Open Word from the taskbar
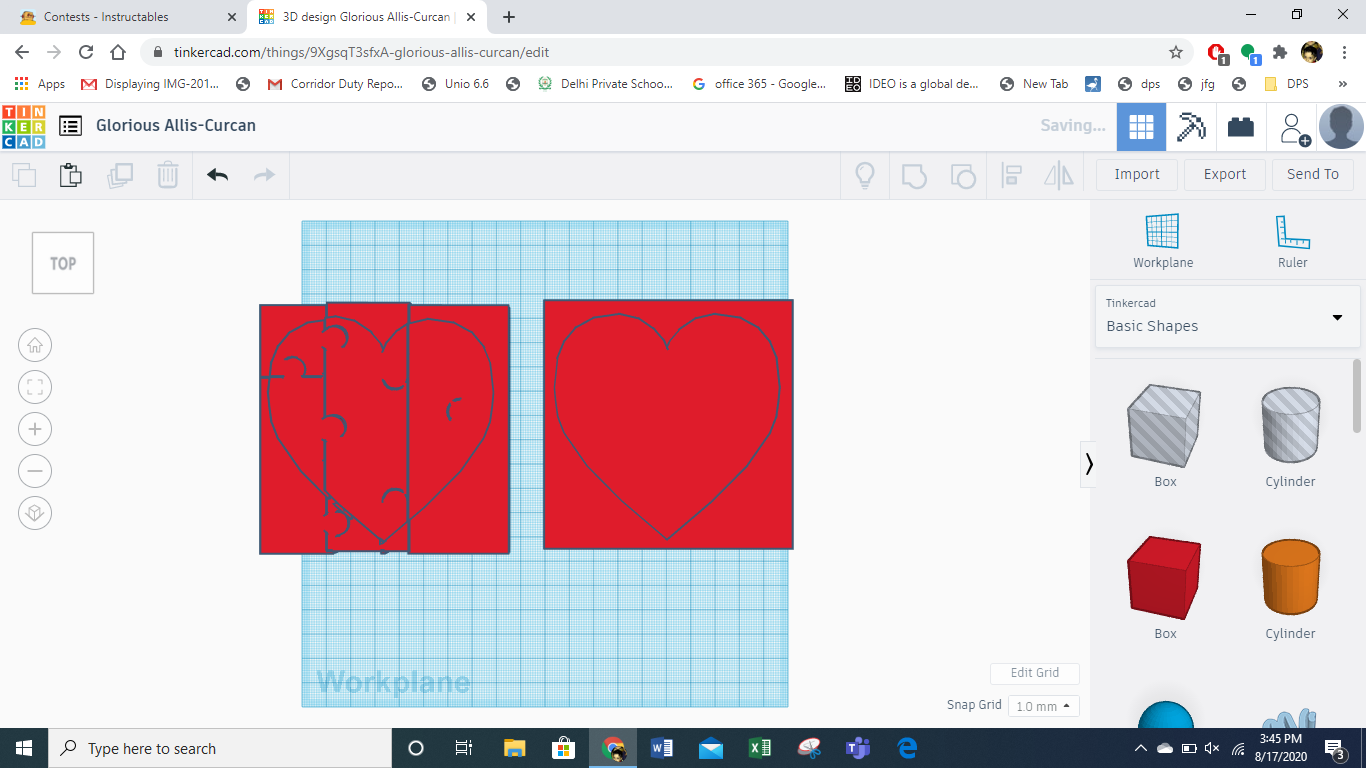The height and width of the screenshot is (768, 1366). coord(662,748)
